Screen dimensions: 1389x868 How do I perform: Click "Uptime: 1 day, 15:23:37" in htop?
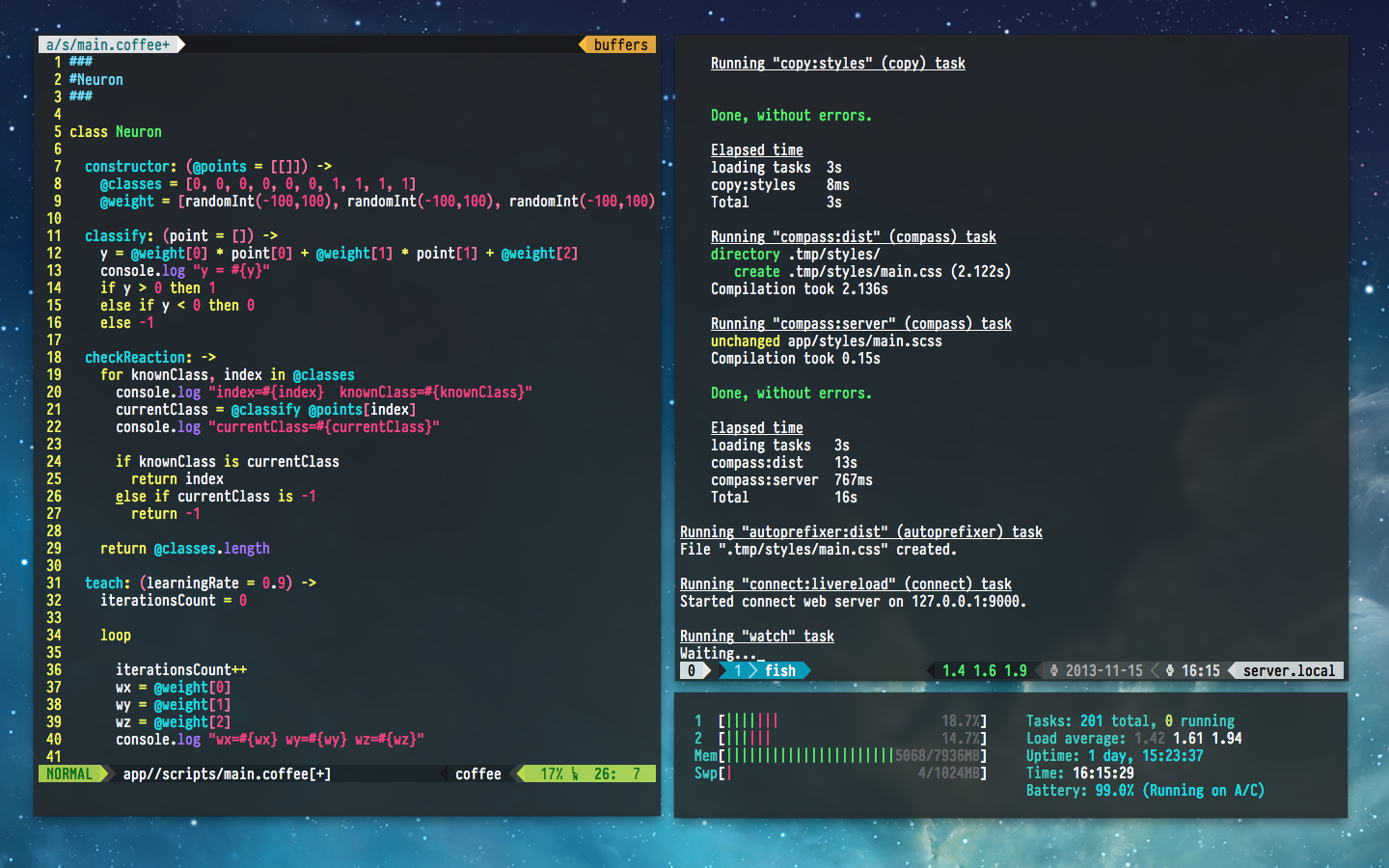(1115, 756)
